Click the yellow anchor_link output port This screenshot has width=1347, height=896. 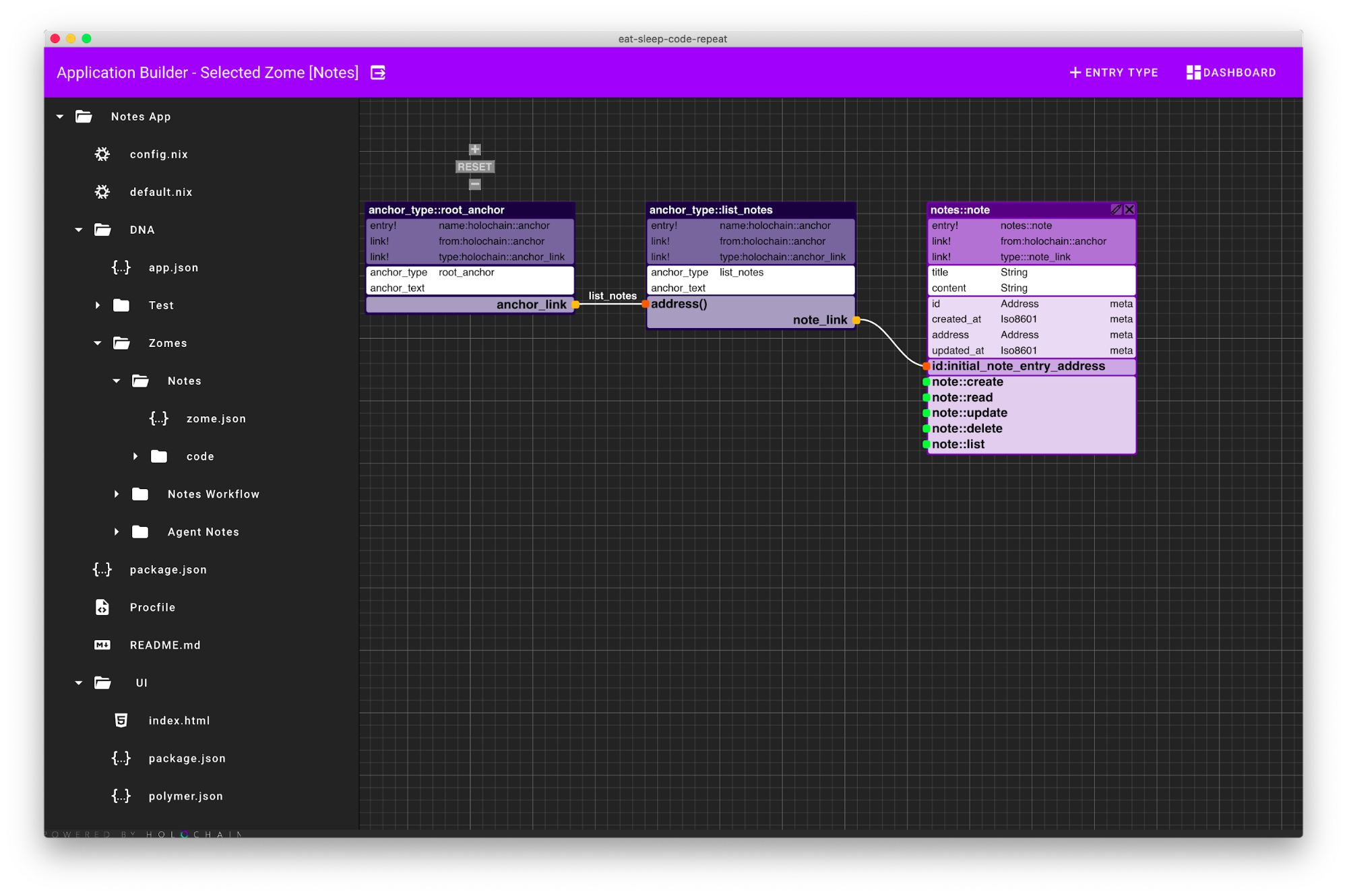(x=575, y=305)
